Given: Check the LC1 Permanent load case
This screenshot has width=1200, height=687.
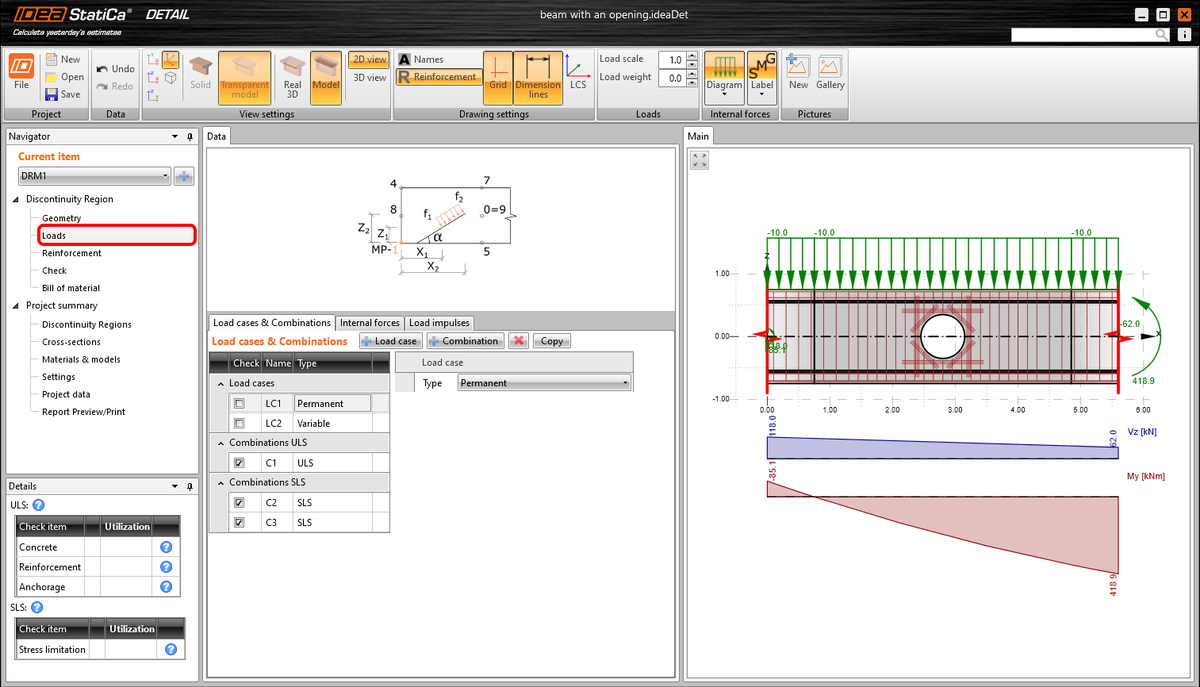Looking at the screenshot, I should (239, 403).
